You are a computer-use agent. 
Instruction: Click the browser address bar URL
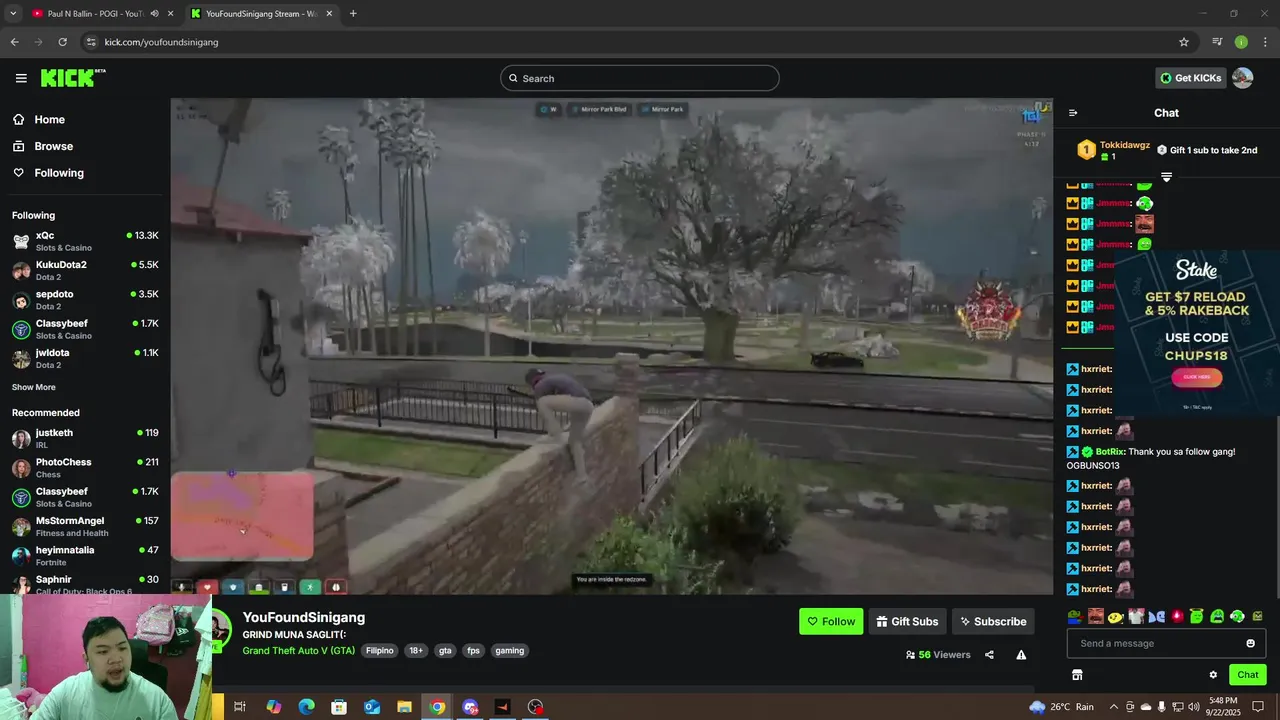coord(161,42)
